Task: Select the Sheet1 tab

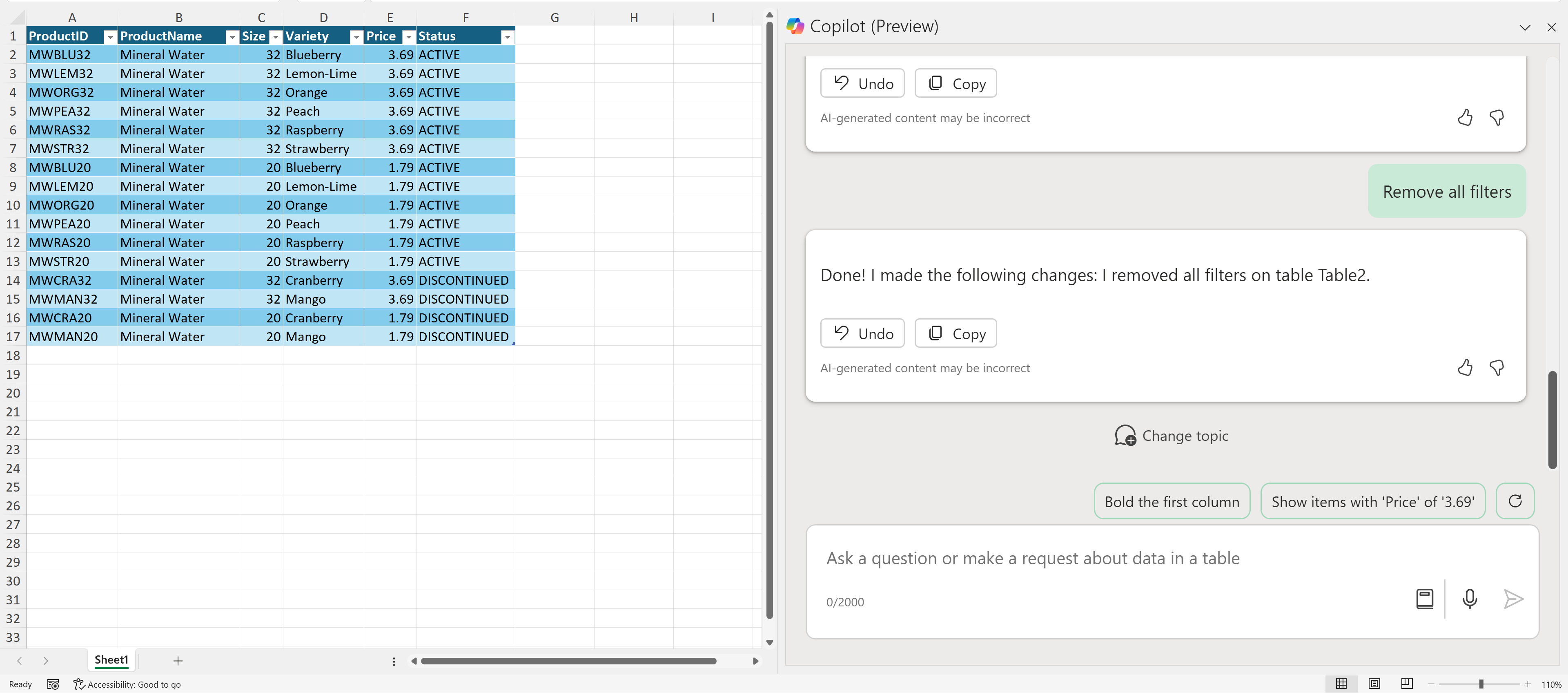Action: click(x=111, y=660)
